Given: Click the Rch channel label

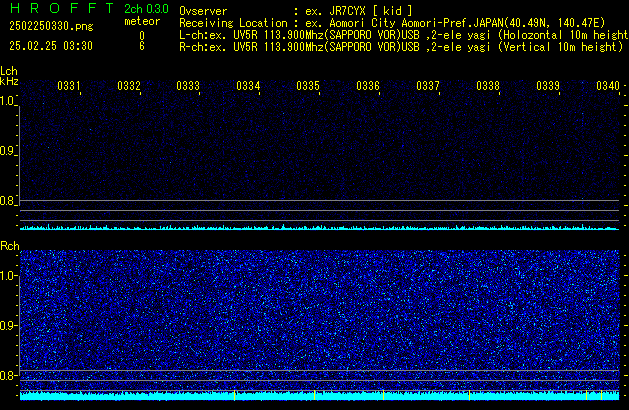Looking at the screenshot, I should 10,246.
